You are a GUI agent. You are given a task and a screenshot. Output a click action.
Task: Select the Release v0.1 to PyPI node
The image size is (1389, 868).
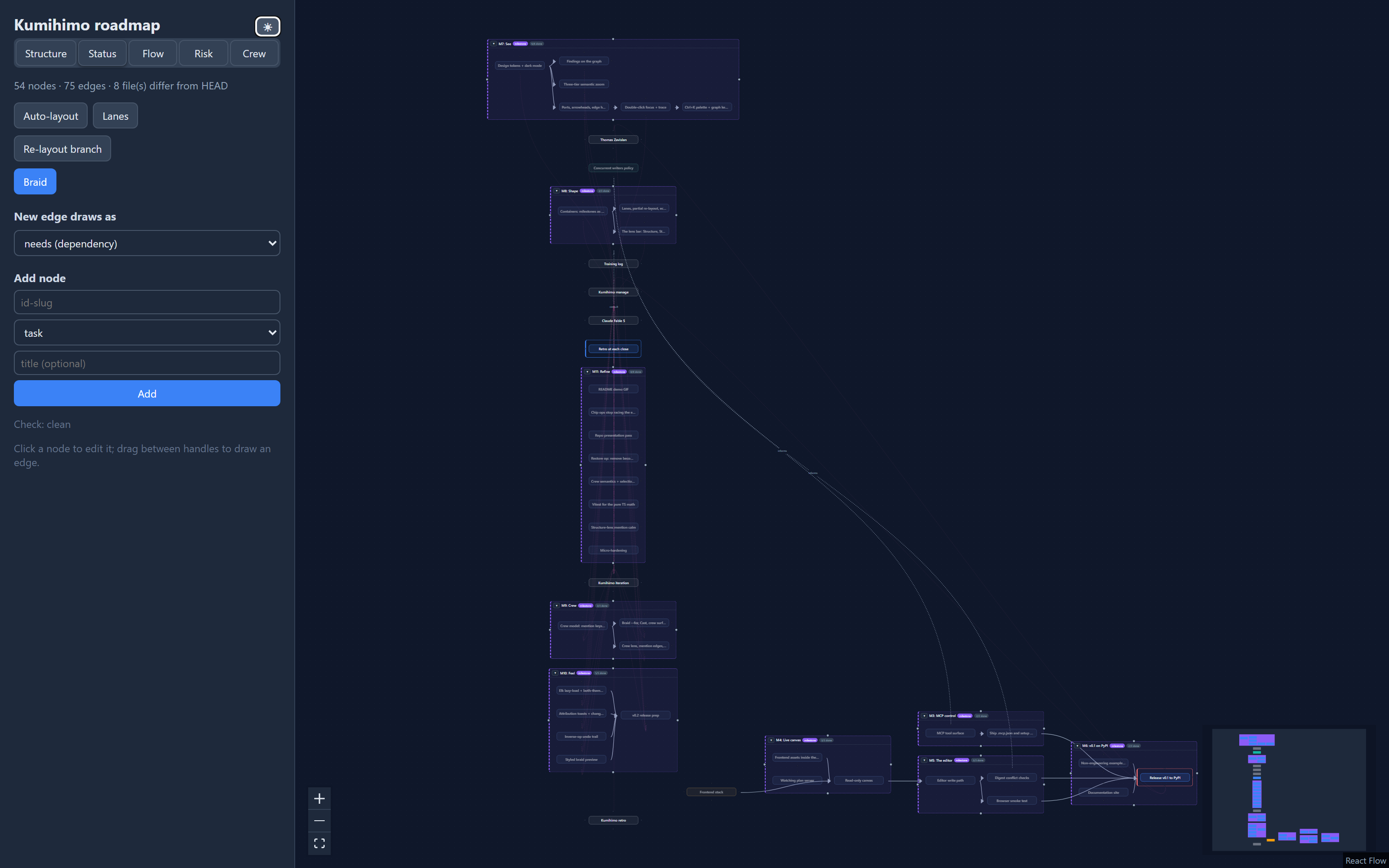(x=1165, y=778)
